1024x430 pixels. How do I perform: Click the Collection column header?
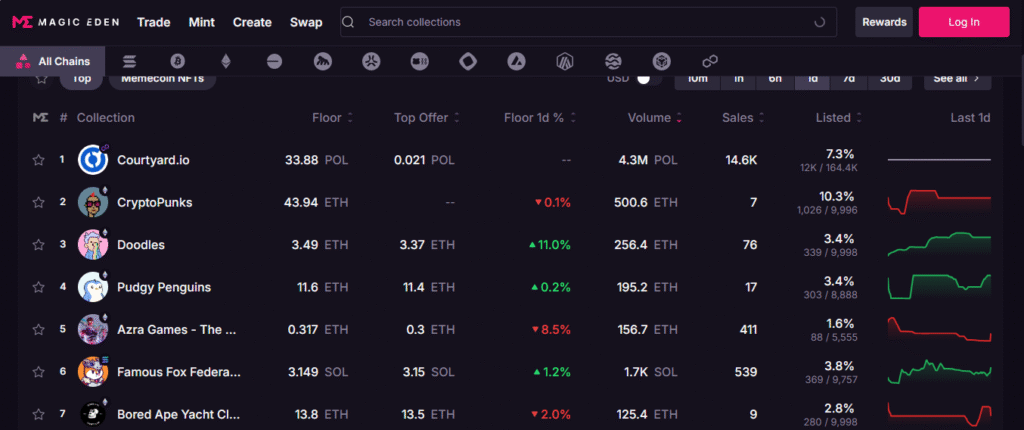tap(106, 118)
